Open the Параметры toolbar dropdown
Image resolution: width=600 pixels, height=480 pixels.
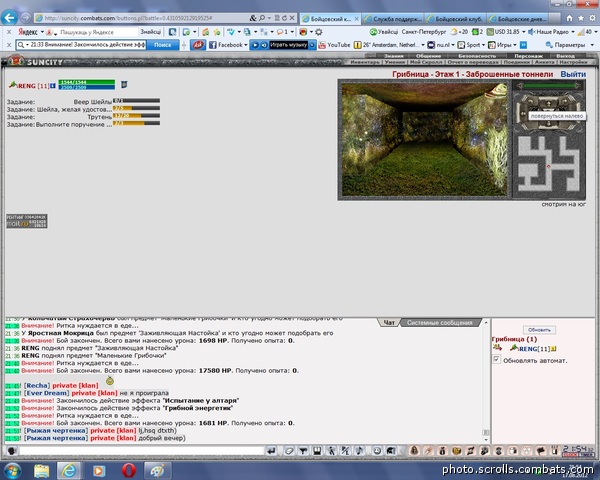click(592, 45)
